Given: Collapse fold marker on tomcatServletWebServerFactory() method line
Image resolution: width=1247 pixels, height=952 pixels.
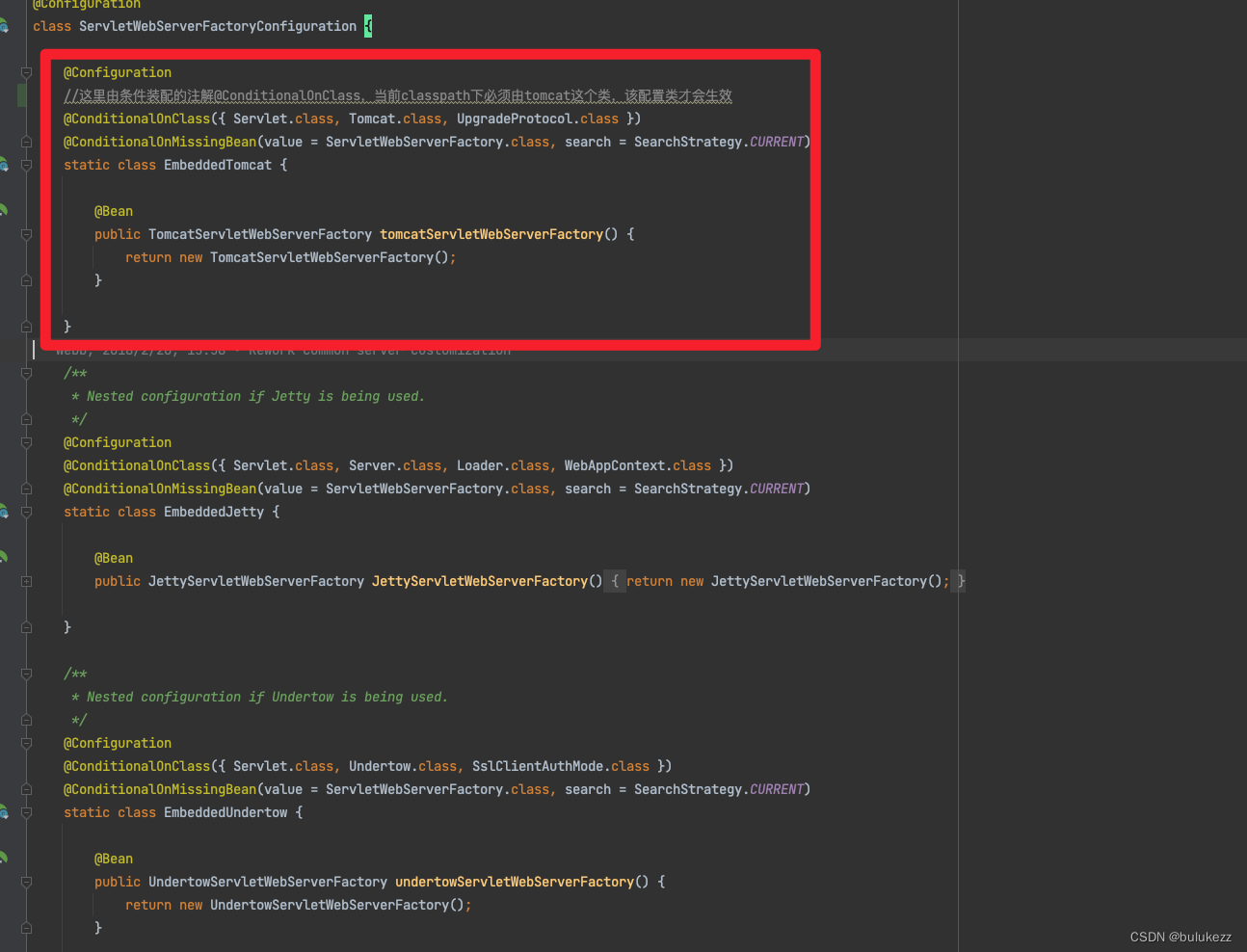Looking at the screenshot, I should [x=26, y=234].
